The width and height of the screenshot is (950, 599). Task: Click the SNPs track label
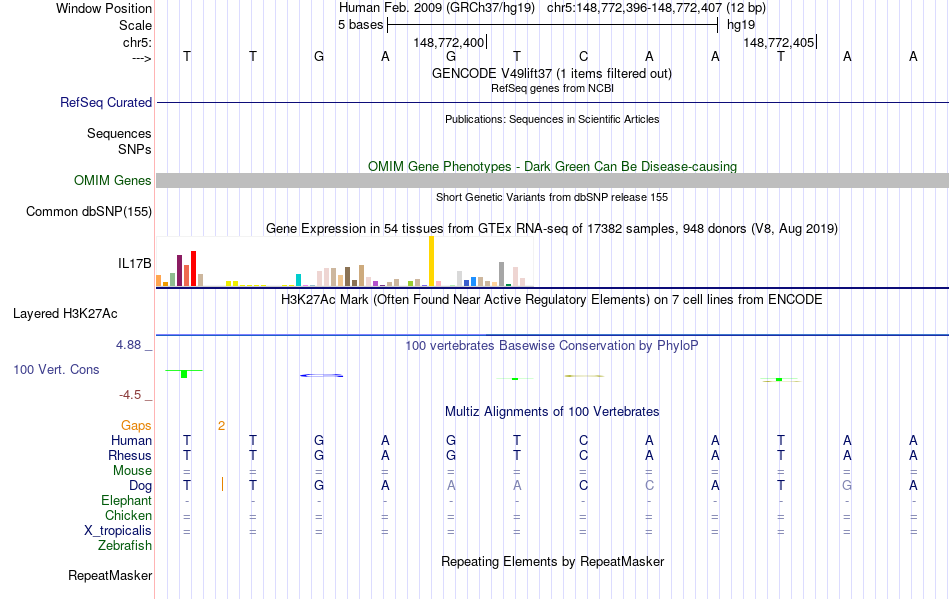[x=135, y=149]
